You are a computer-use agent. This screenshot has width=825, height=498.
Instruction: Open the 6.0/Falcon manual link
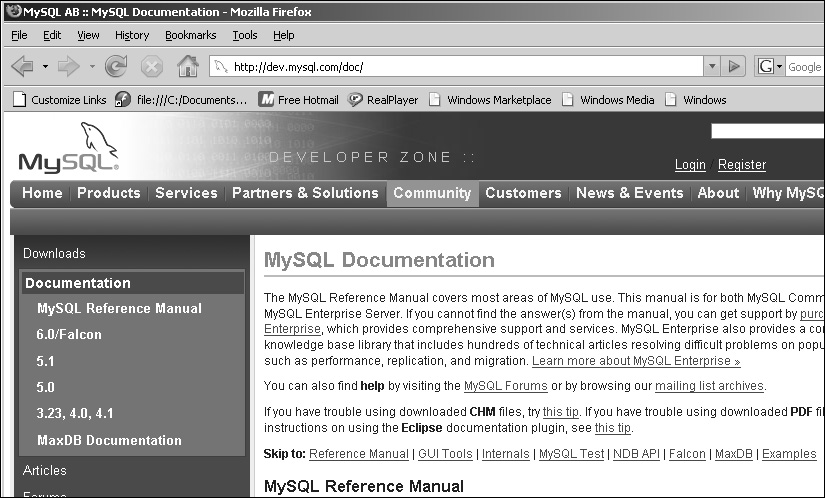69,334
